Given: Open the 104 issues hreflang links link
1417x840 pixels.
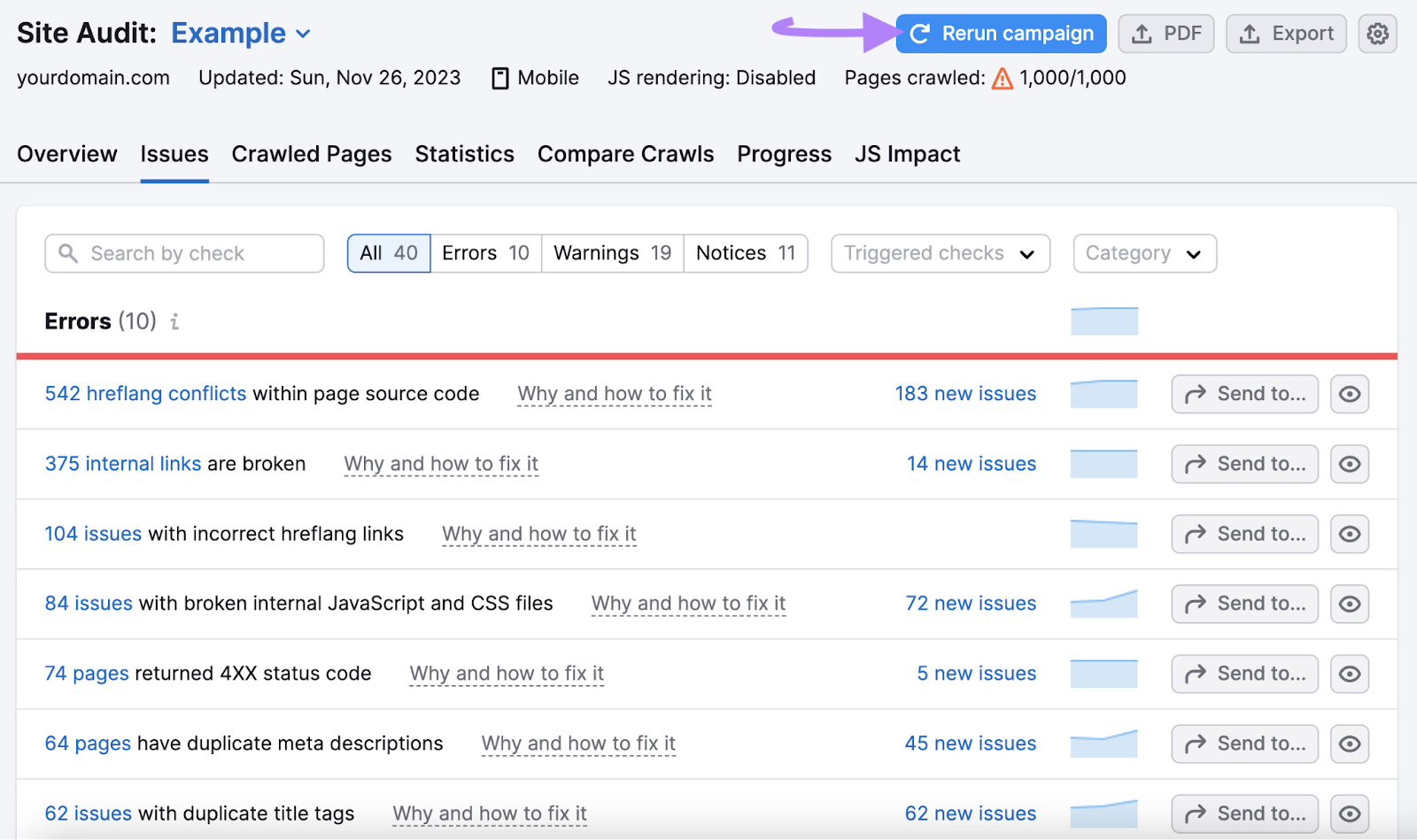Looking at the screenshot, I should tap(93, 534).
